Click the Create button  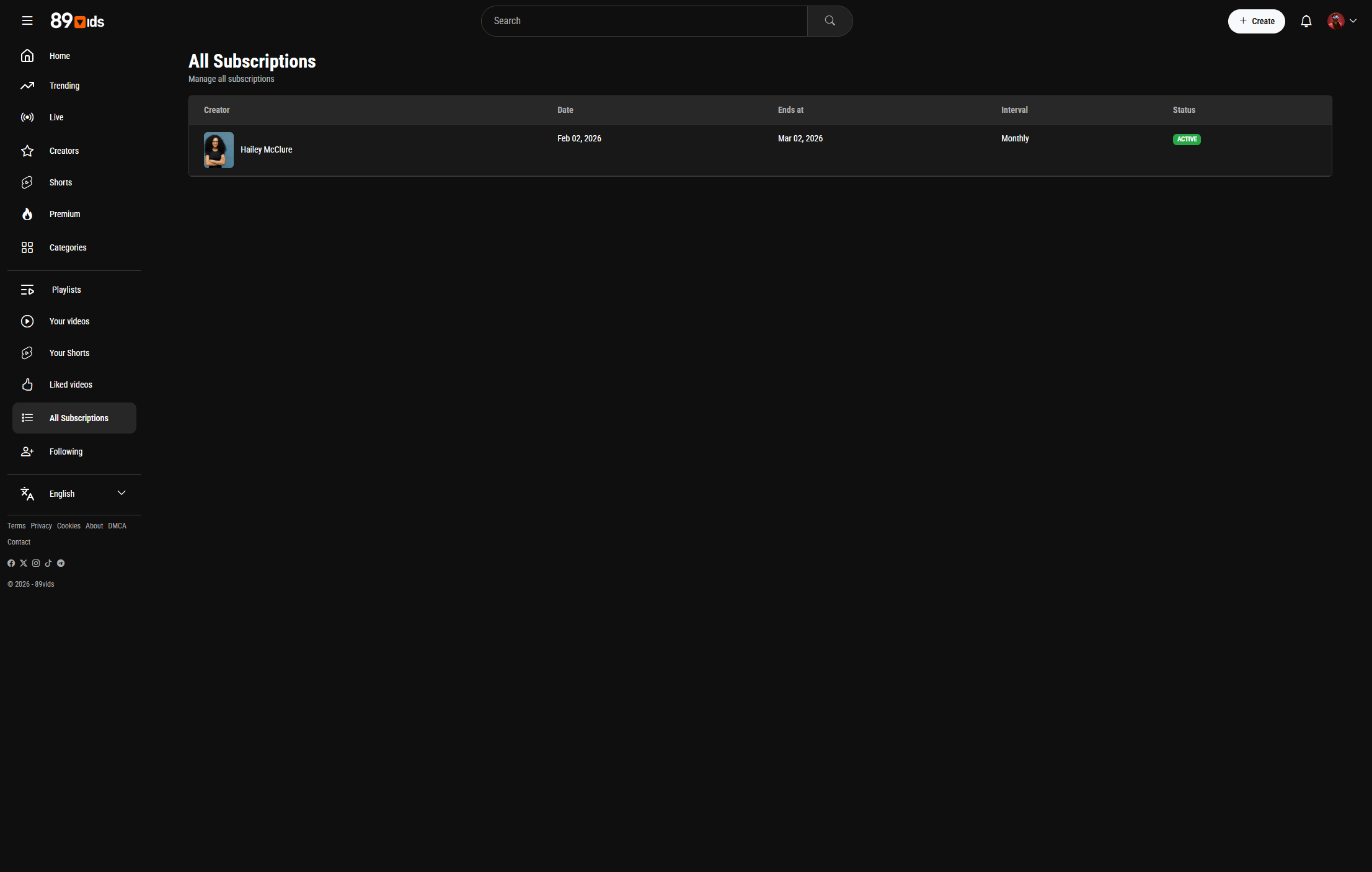1256,21
